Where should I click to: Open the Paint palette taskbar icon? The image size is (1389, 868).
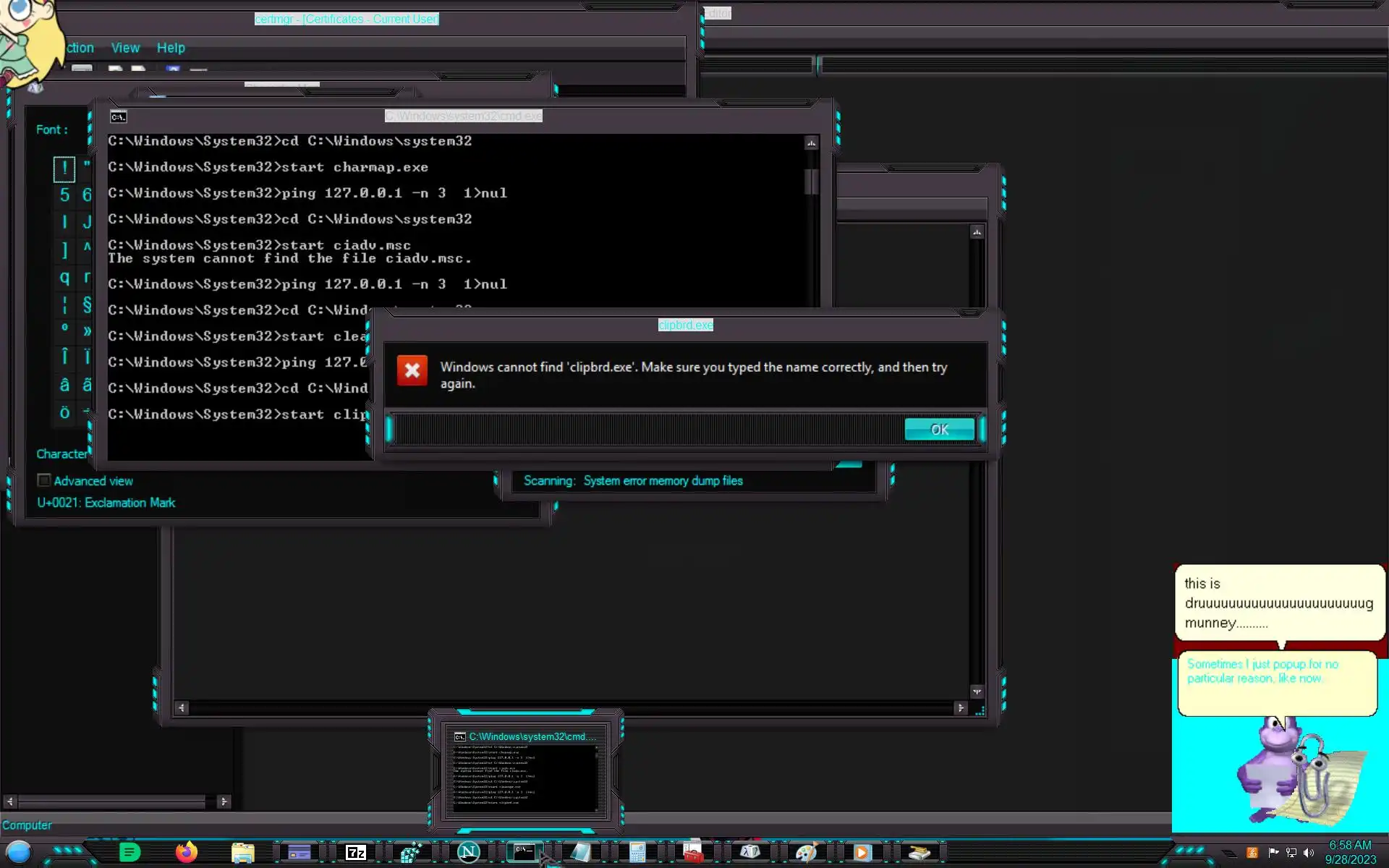(x=805, y=853)
